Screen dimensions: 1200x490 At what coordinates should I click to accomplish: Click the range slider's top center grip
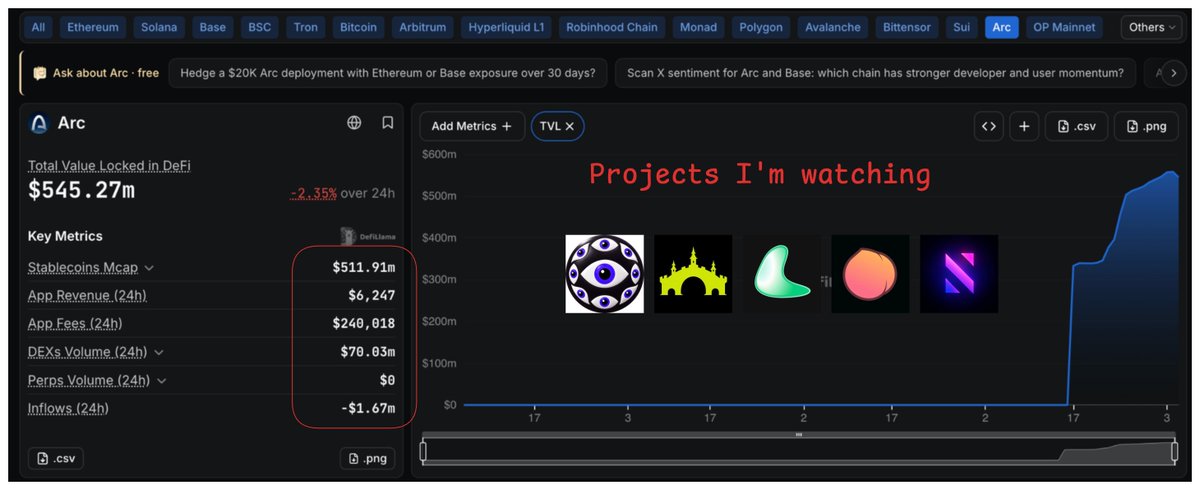tap(799, 435)
